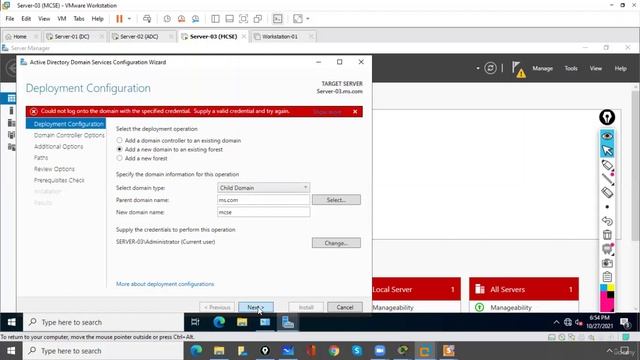Viewport: 640px width, 360px height.
Task: Open Server Manager Tools menu
Action: [x=571, y=69]
